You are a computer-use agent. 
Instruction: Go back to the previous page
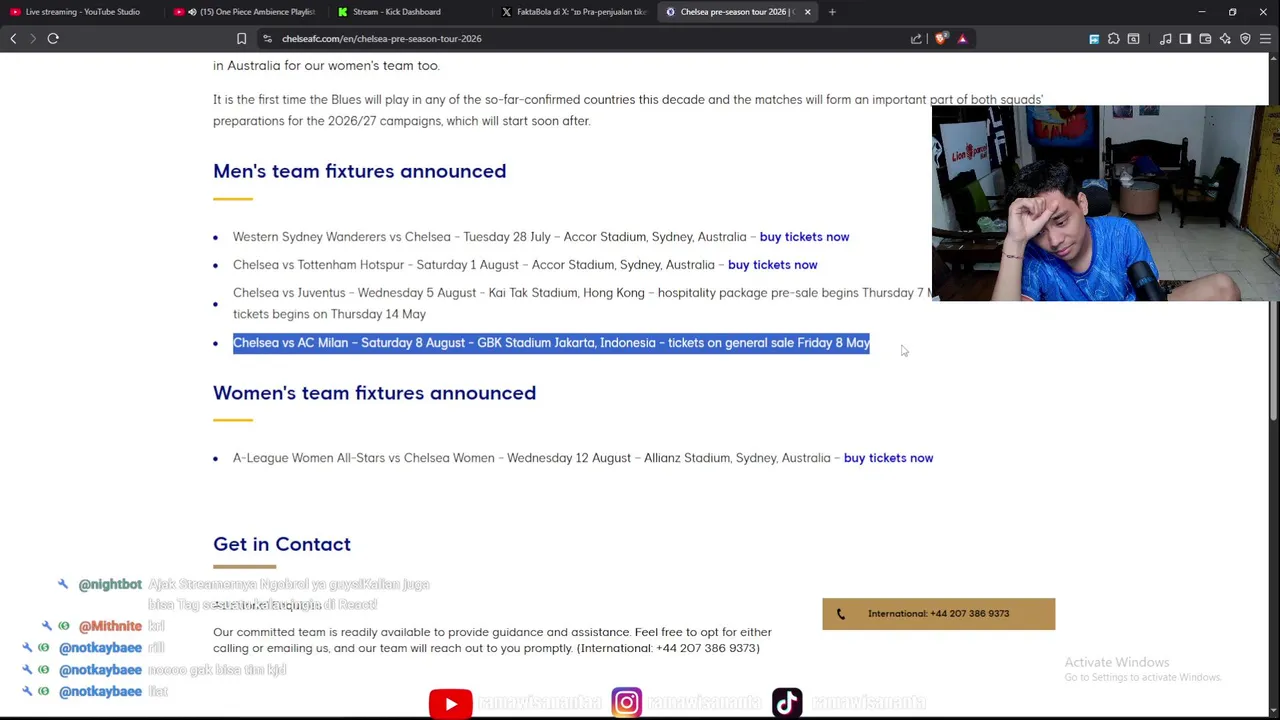tap(13, 39)
